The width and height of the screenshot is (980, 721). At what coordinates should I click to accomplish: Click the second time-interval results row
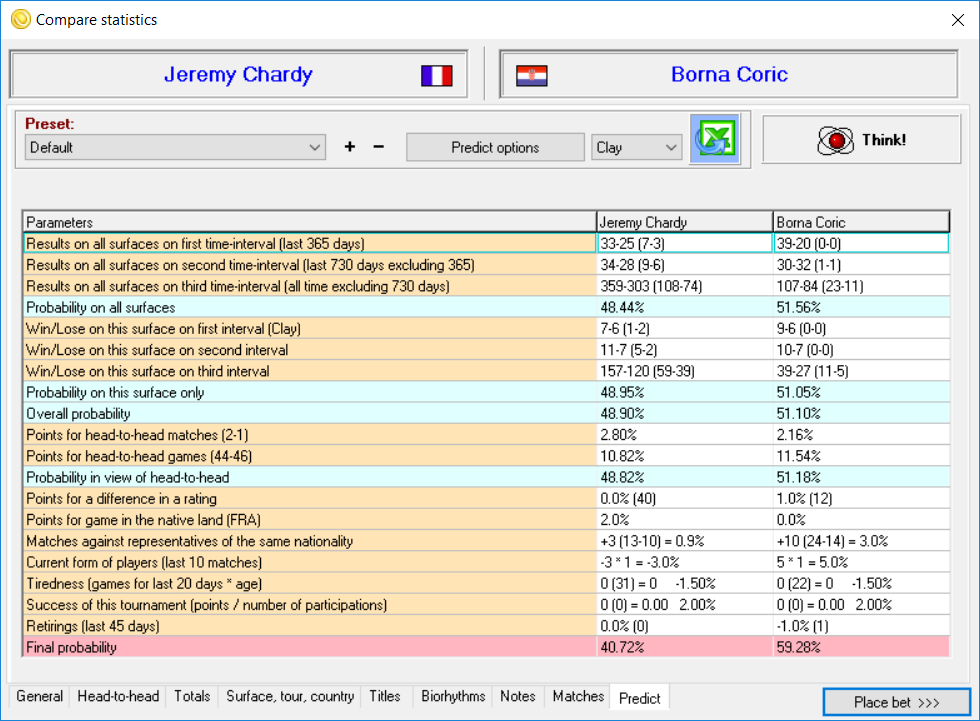tap(486, 265)
